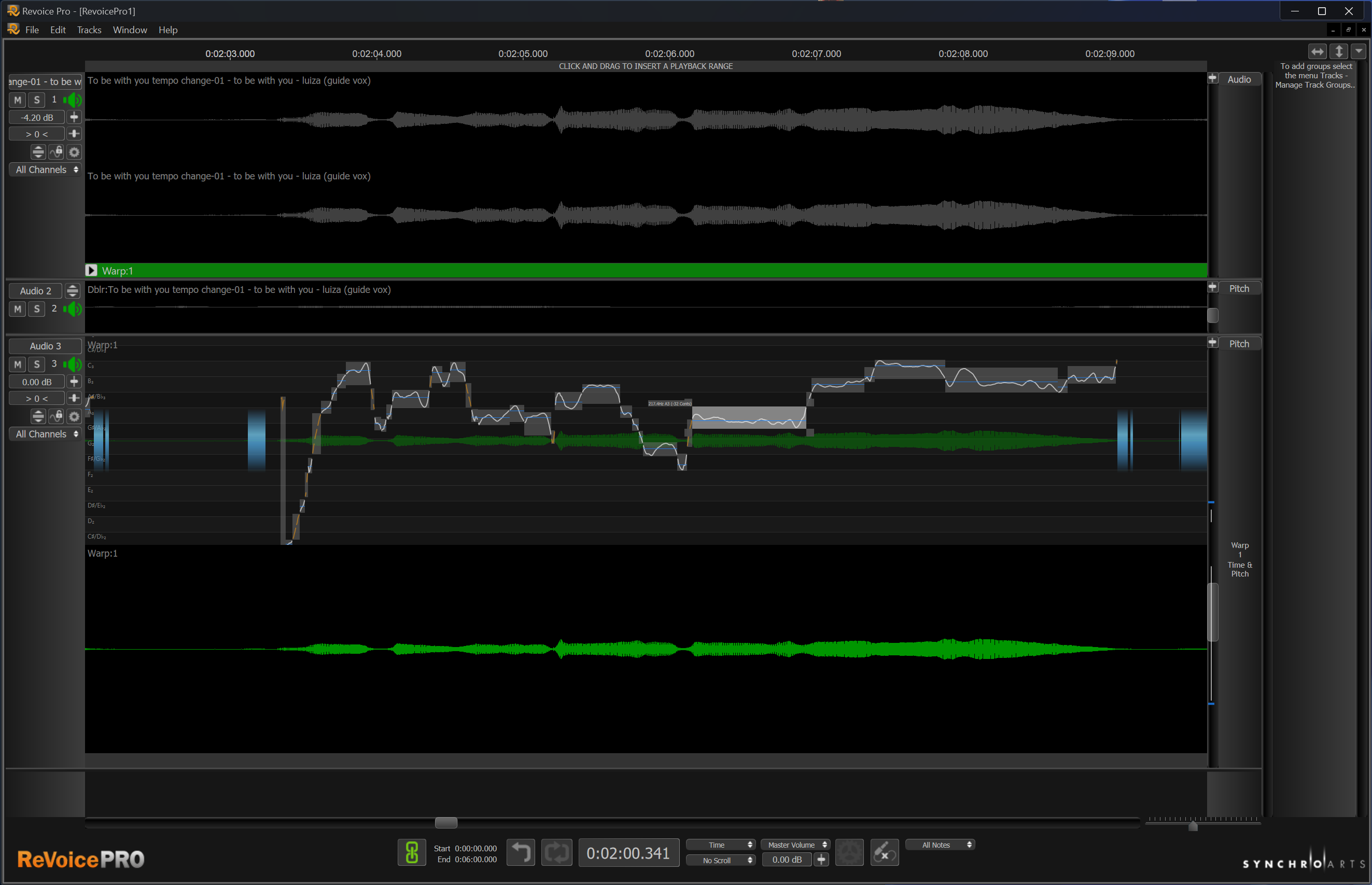Click track 1 volume fader icon next to -4.20 dB
Image resolution: width=1372 pixels, height=885 pixels.
74,117
